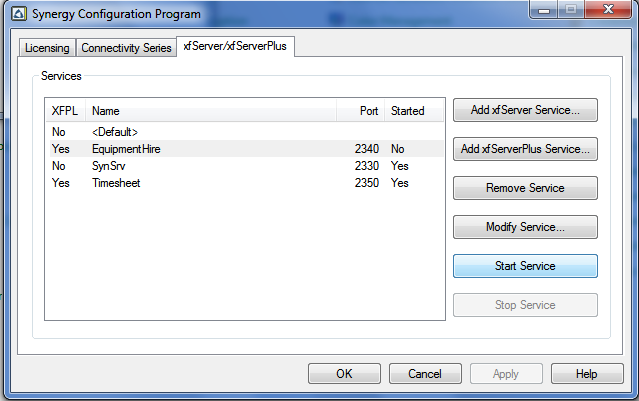The image size is (639, 401).
Task: Click the Cancel button
Action: tap(425, 374)
